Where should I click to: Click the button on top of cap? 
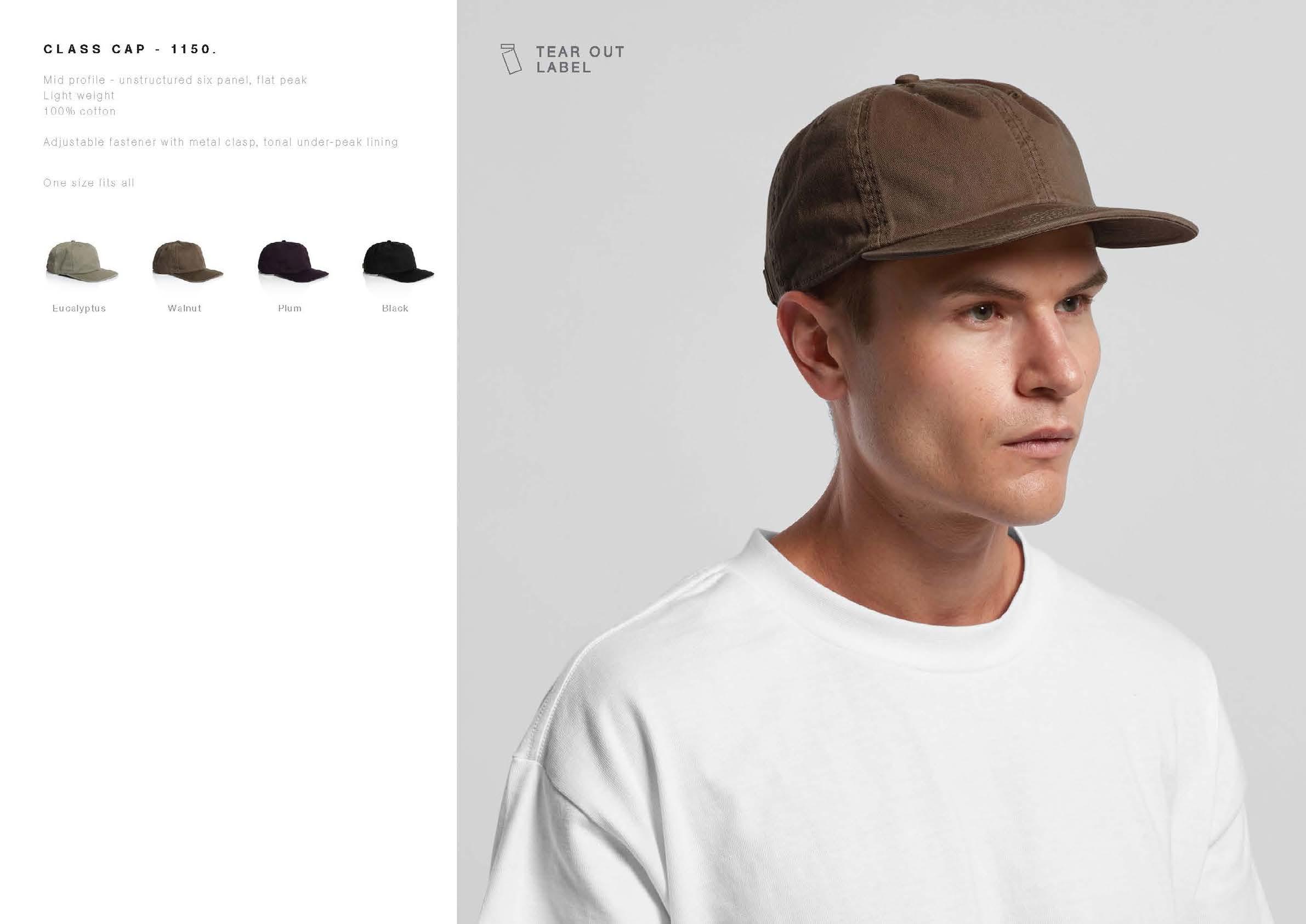click(908, 81)
